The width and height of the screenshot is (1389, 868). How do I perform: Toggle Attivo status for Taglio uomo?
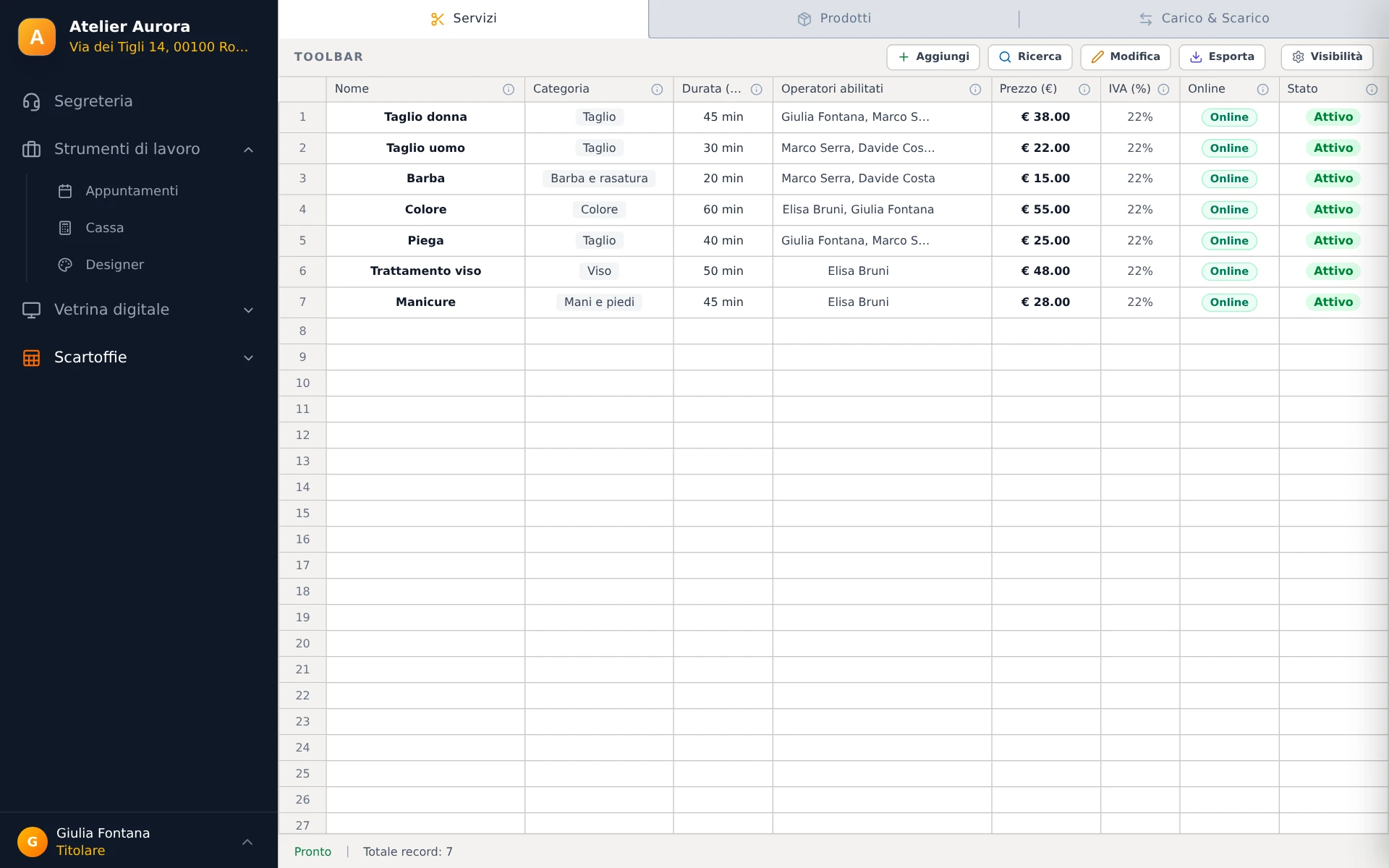1333,148
